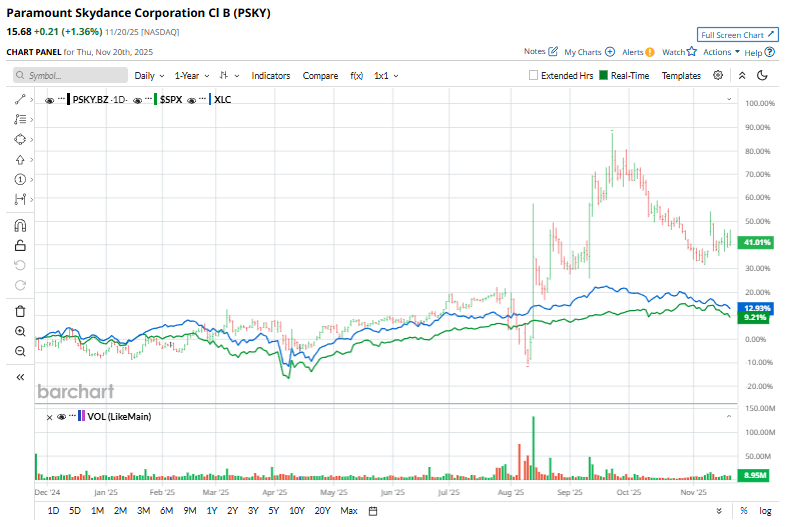
Task: Select the 1Y time range
Action: [212, 510]
